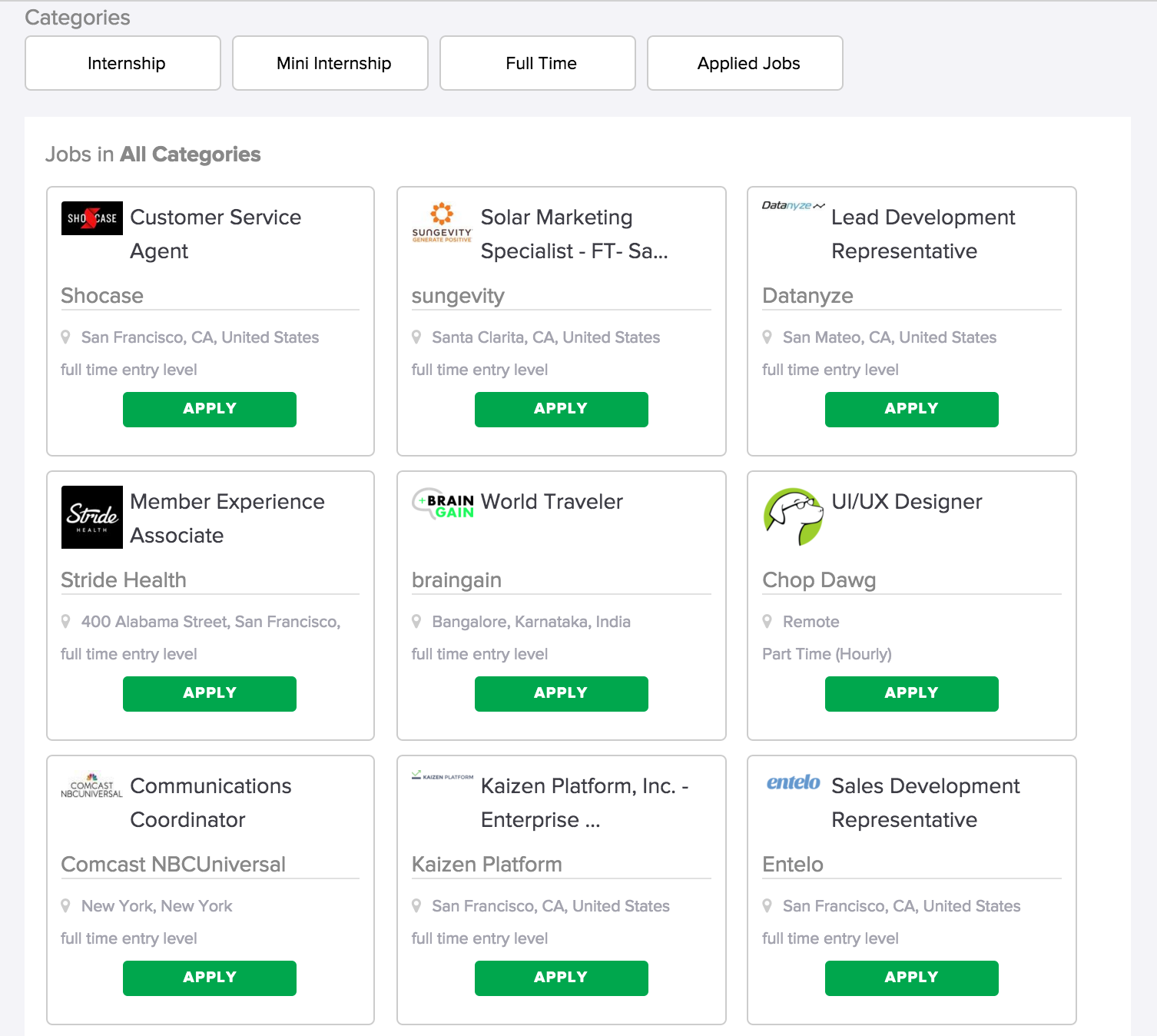Click the Stride Health company name
The height and width of the screenshot is (1036, 1157).
pyautogui.click(x=124, y=580)
